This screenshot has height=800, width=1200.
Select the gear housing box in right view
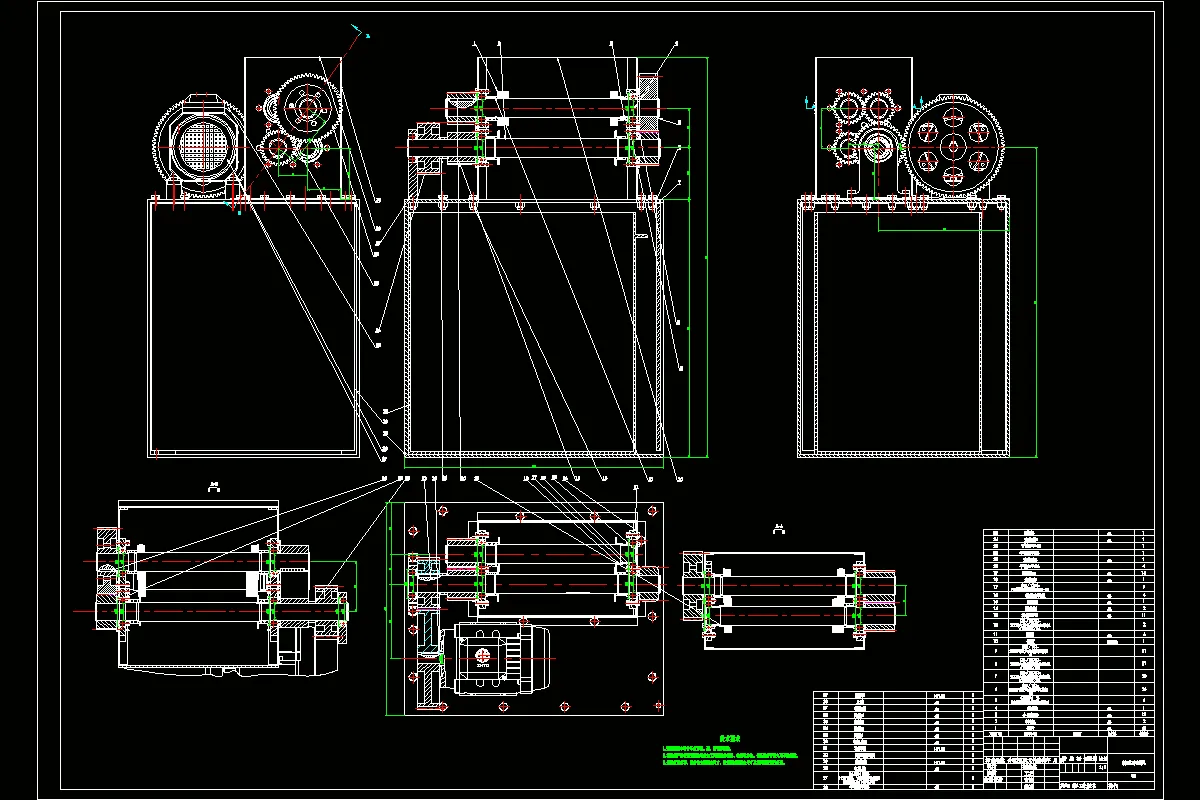[x=866, y=127]
